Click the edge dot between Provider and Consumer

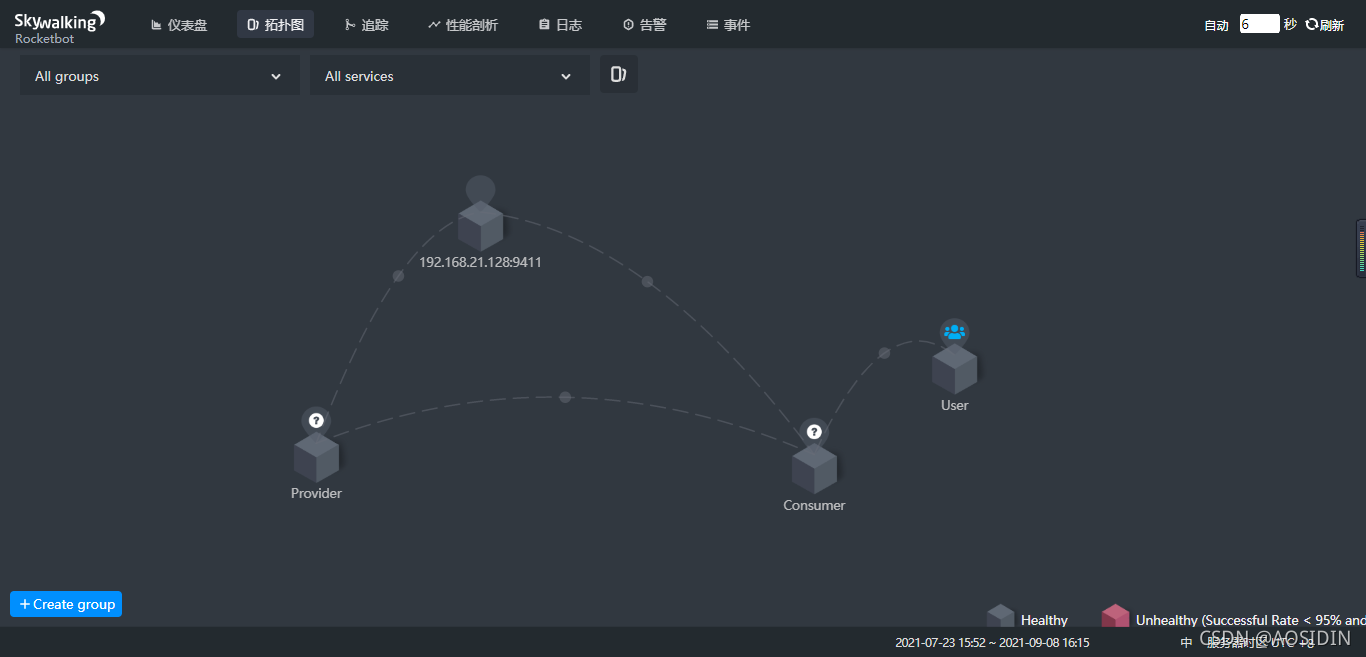pos(565,397)
